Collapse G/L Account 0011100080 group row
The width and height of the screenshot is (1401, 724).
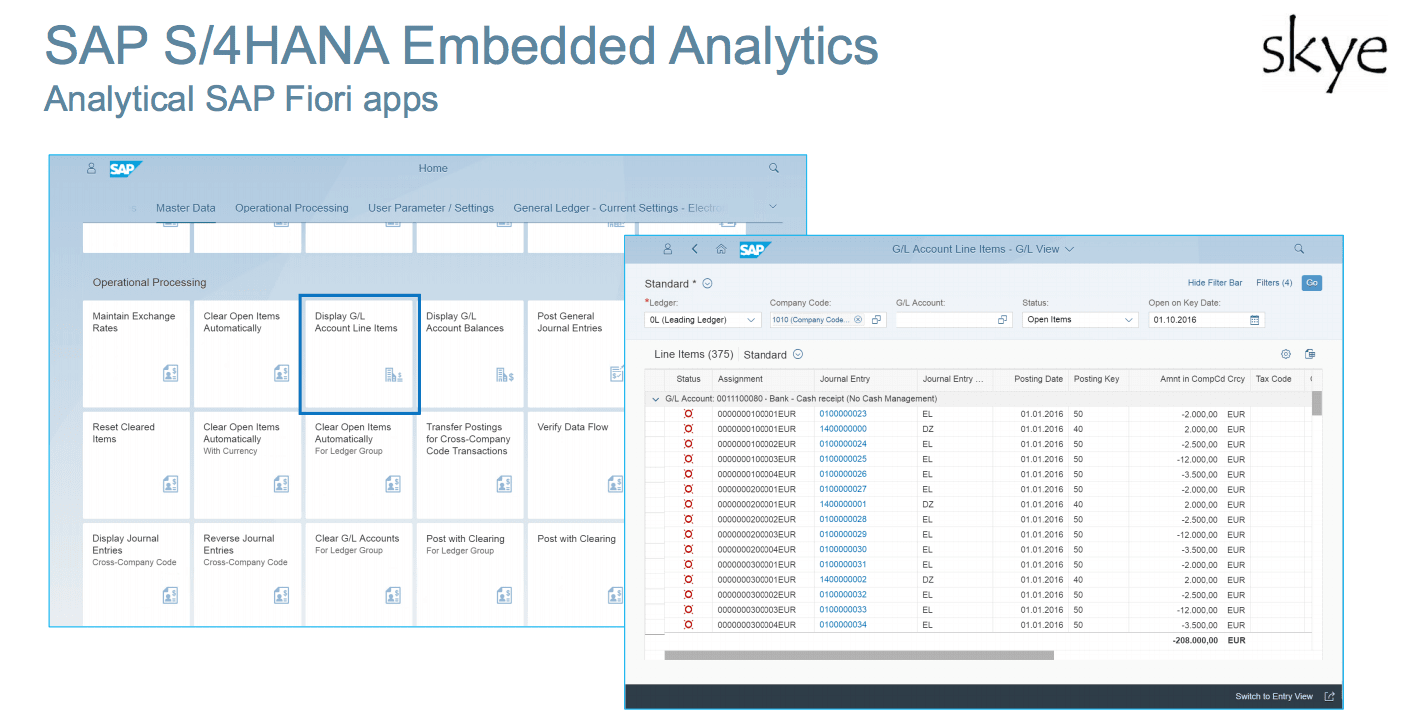(x=654, y=399)
